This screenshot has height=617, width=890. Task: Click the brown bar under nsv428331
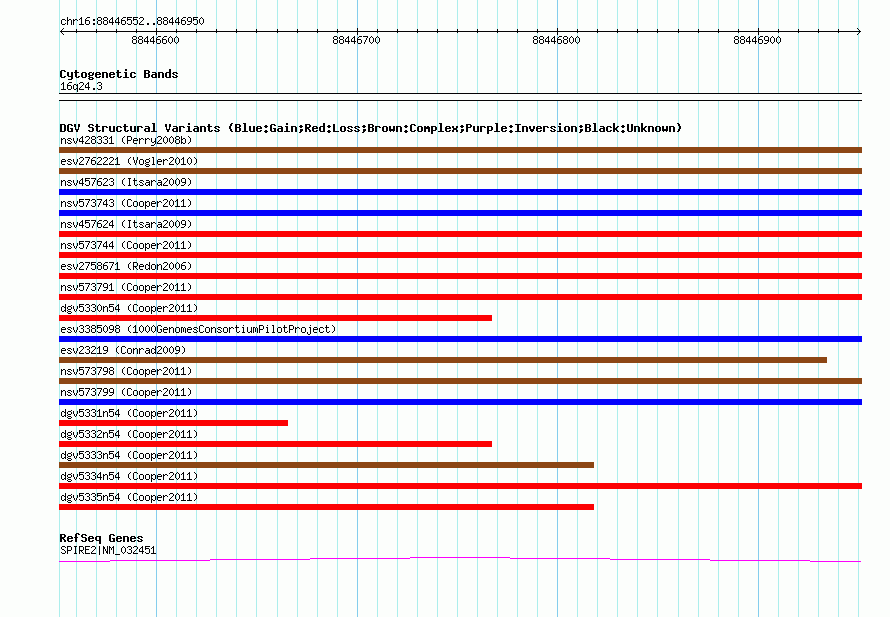pos(460,150)
